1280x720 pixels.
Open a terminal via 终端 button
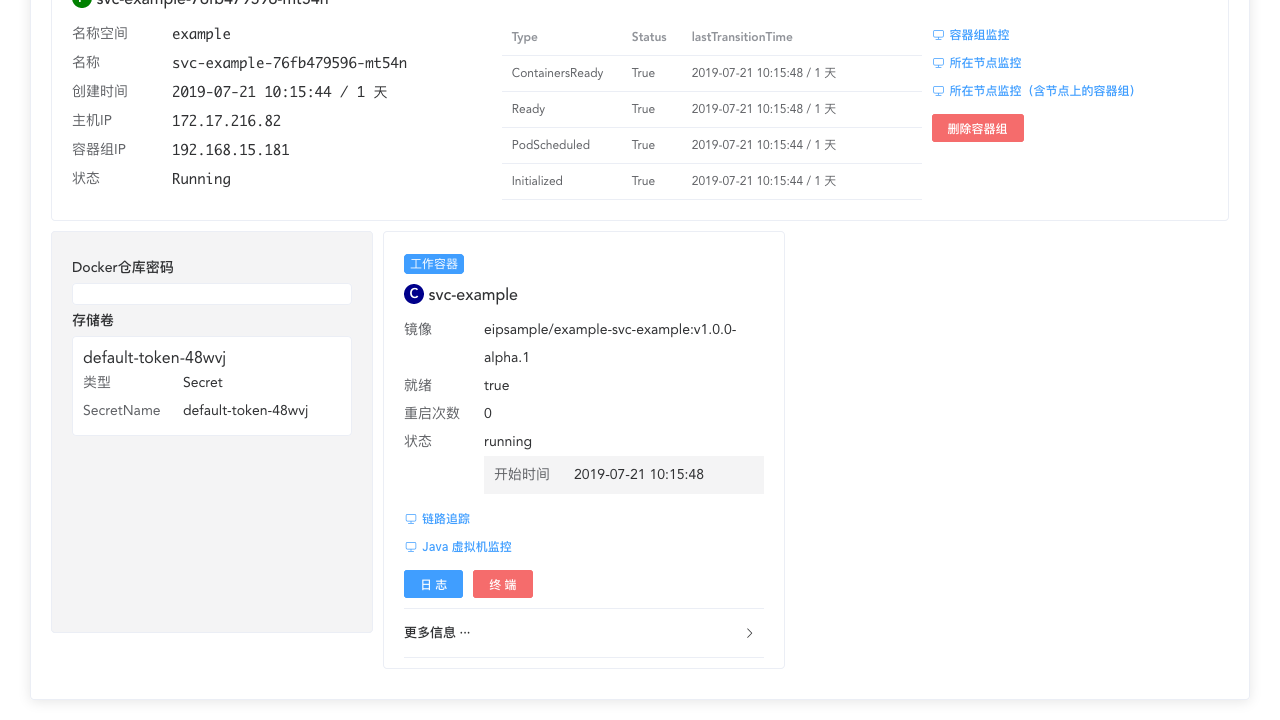[x=503, y=584]
